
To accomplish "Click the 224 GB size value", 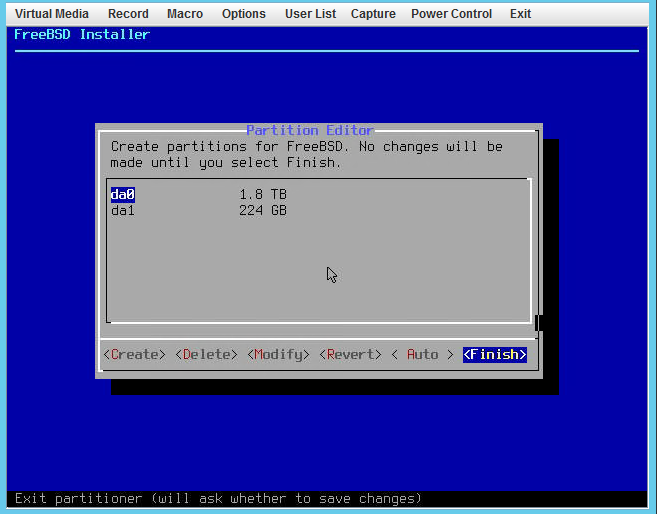I will point(263,210).
